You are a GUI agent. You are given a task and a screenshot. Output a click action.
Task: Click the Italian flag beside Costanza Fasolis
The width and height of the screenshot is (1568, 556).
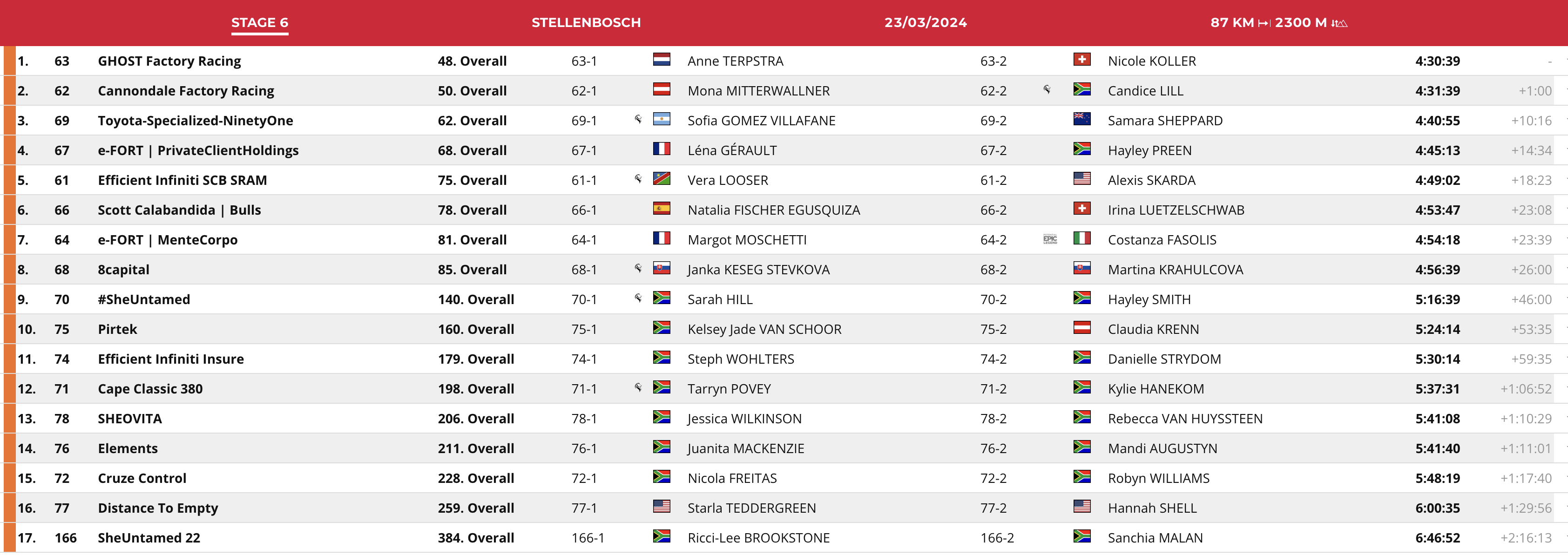point(1081,239)
